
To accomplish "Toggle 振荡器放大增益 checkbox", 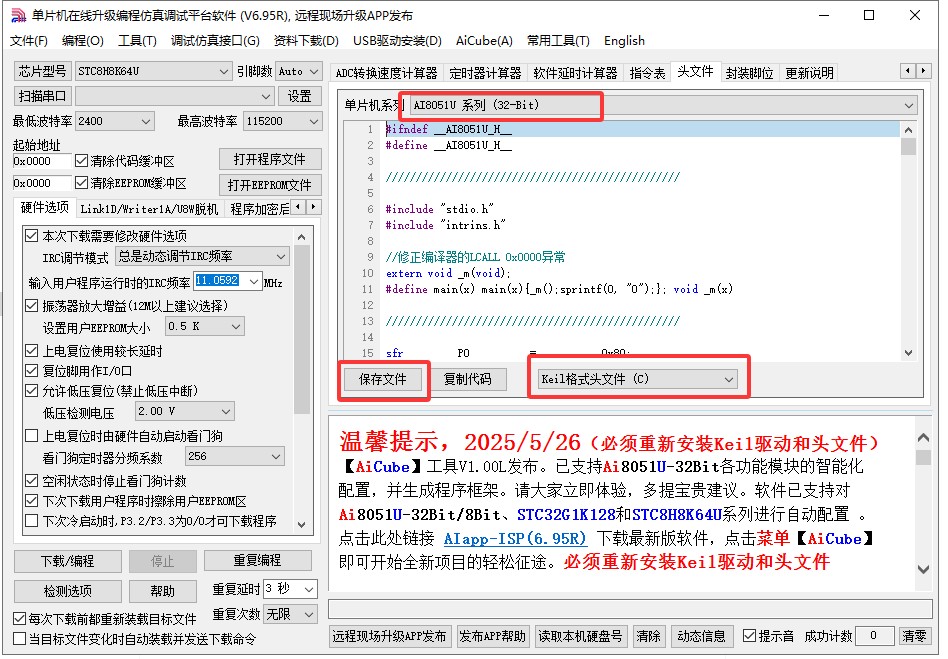I will coord(31,306).
